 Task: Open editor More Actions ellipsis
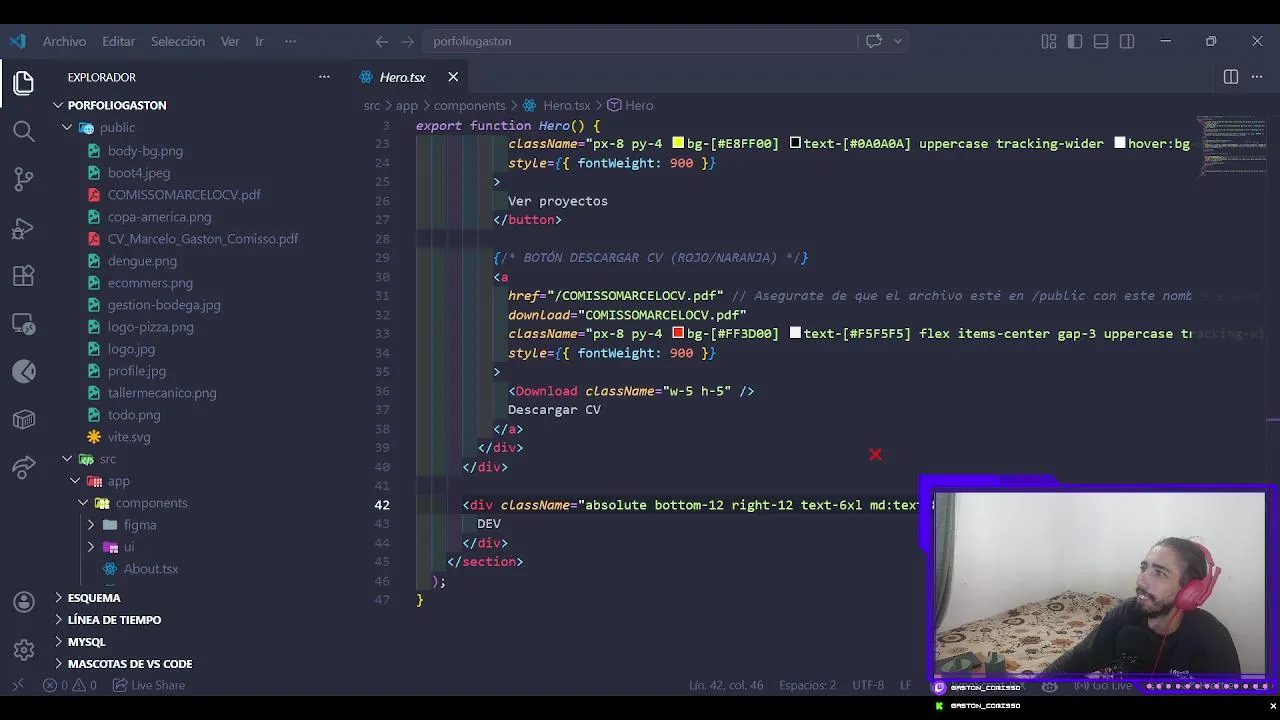point(1257,77)
